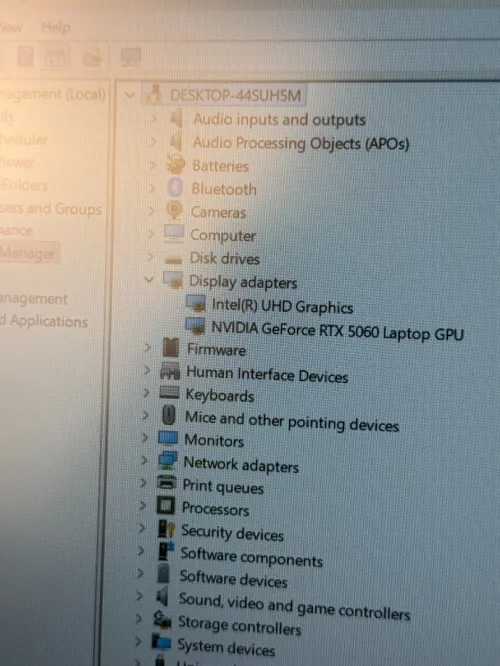The image size is (500, 666).
Task: Collapse the Display adapters category
Action: click(x=149, y=279)
